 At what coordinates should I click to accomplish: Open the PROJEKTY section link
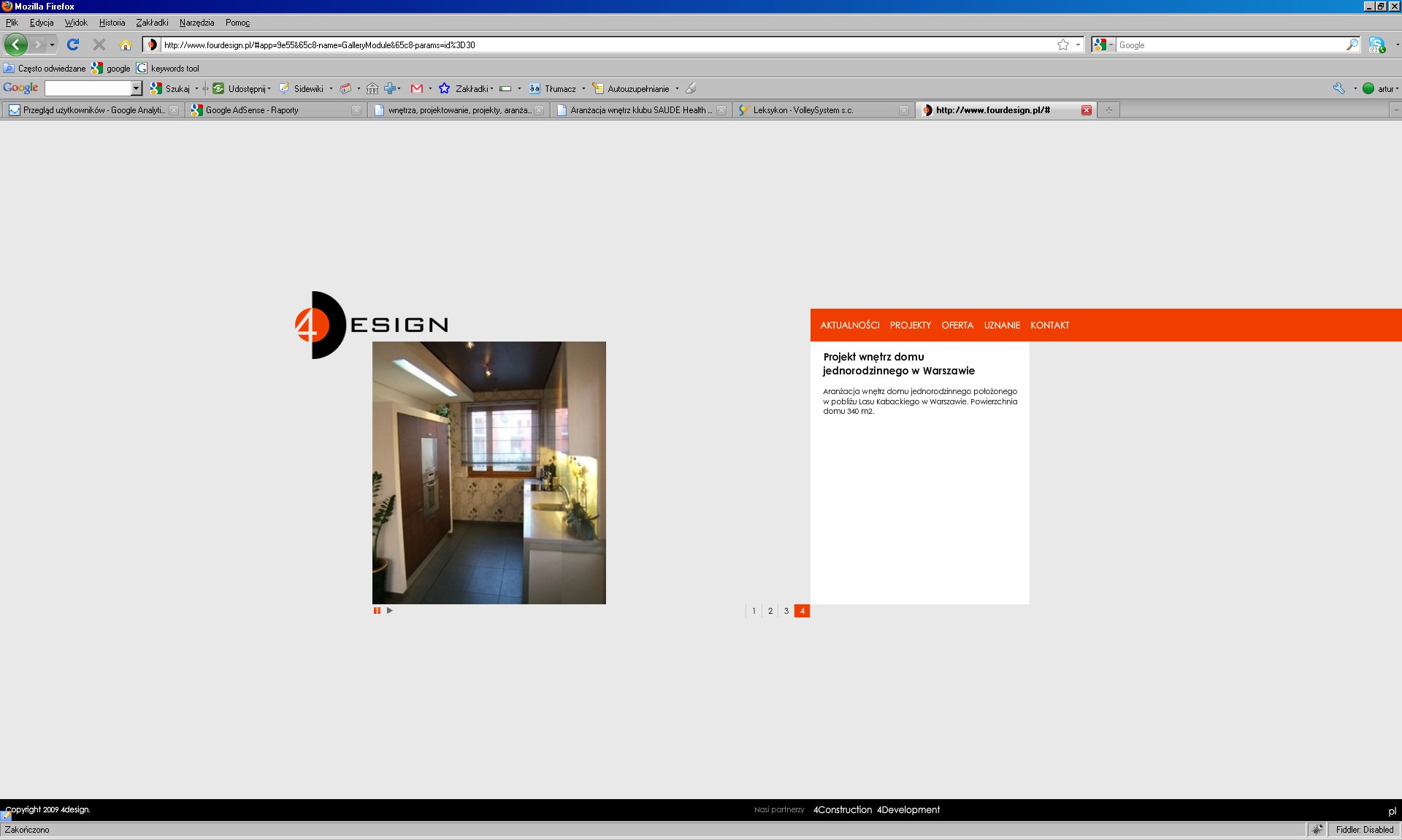[910, 325]
